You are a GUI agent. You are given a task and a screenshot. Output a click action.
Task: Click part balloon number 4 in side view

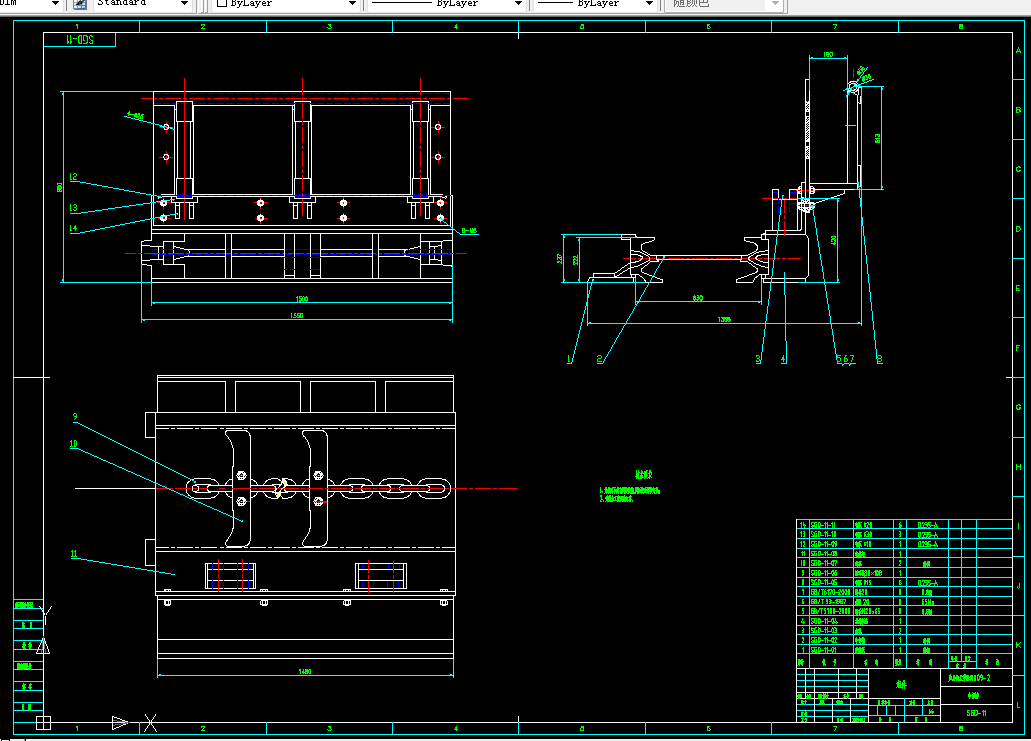pos(783,359)
